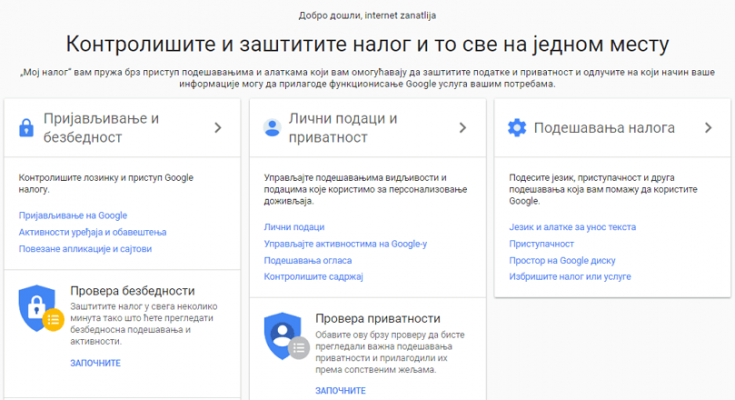This screenshot has height=400, width=735.
Task: Click the security checkup shield icon
Action: (x=41, y=308)
